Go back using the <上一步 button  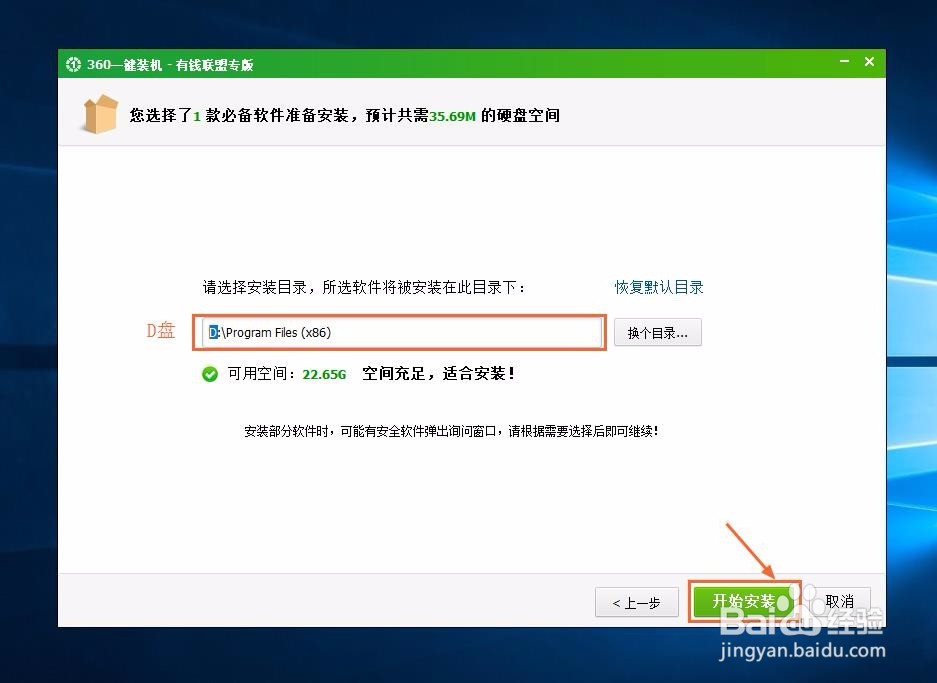pos(636,601)
